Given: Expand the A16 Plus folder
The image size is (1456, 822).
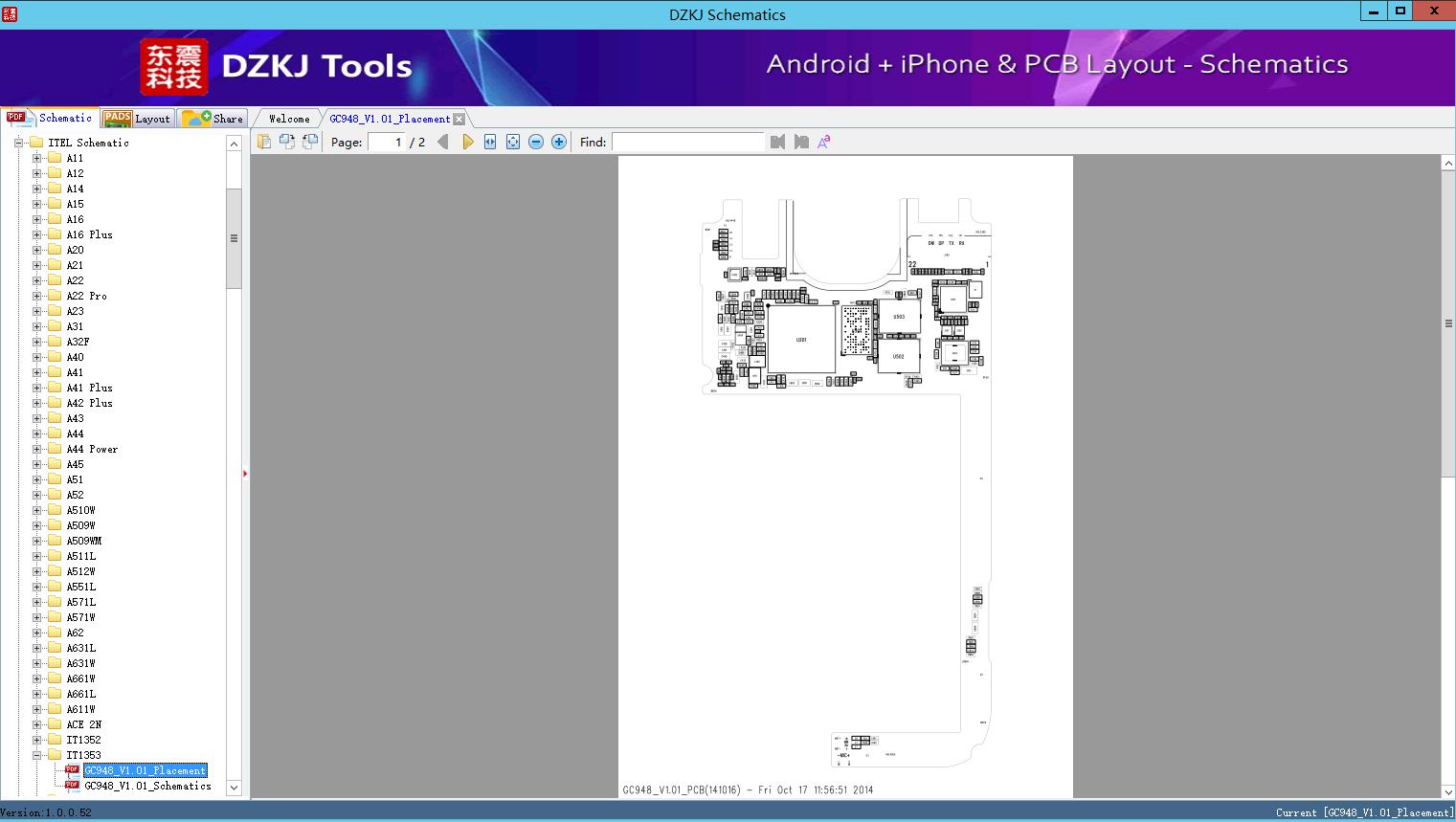Looking at the screenshot, I should (37, 234).
